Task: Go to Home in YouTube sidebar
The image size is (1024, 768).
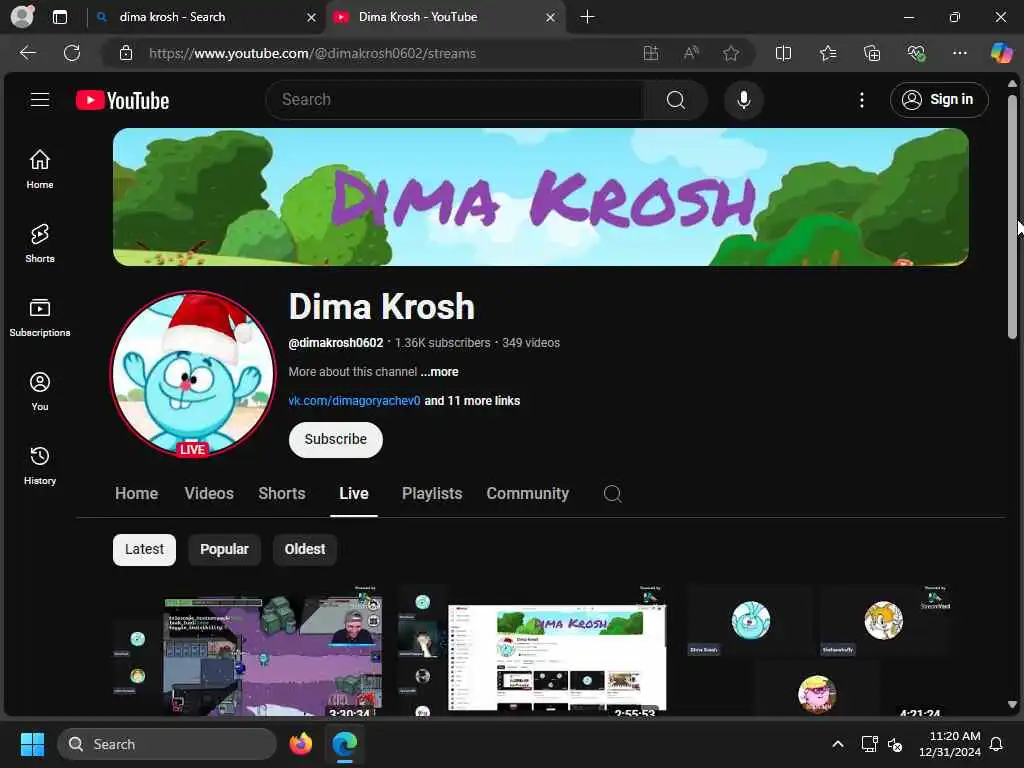Action: tap(40, 168)
